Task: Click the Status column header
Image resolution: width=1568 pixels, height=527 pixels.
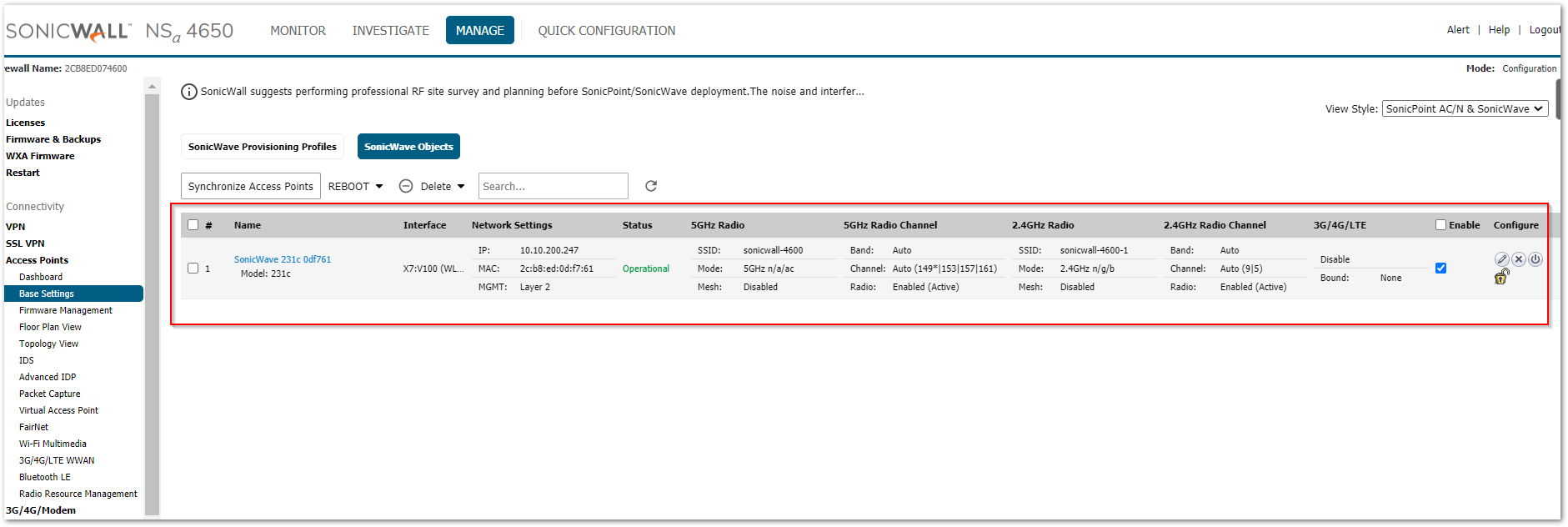Action: [x=638, y=225]
